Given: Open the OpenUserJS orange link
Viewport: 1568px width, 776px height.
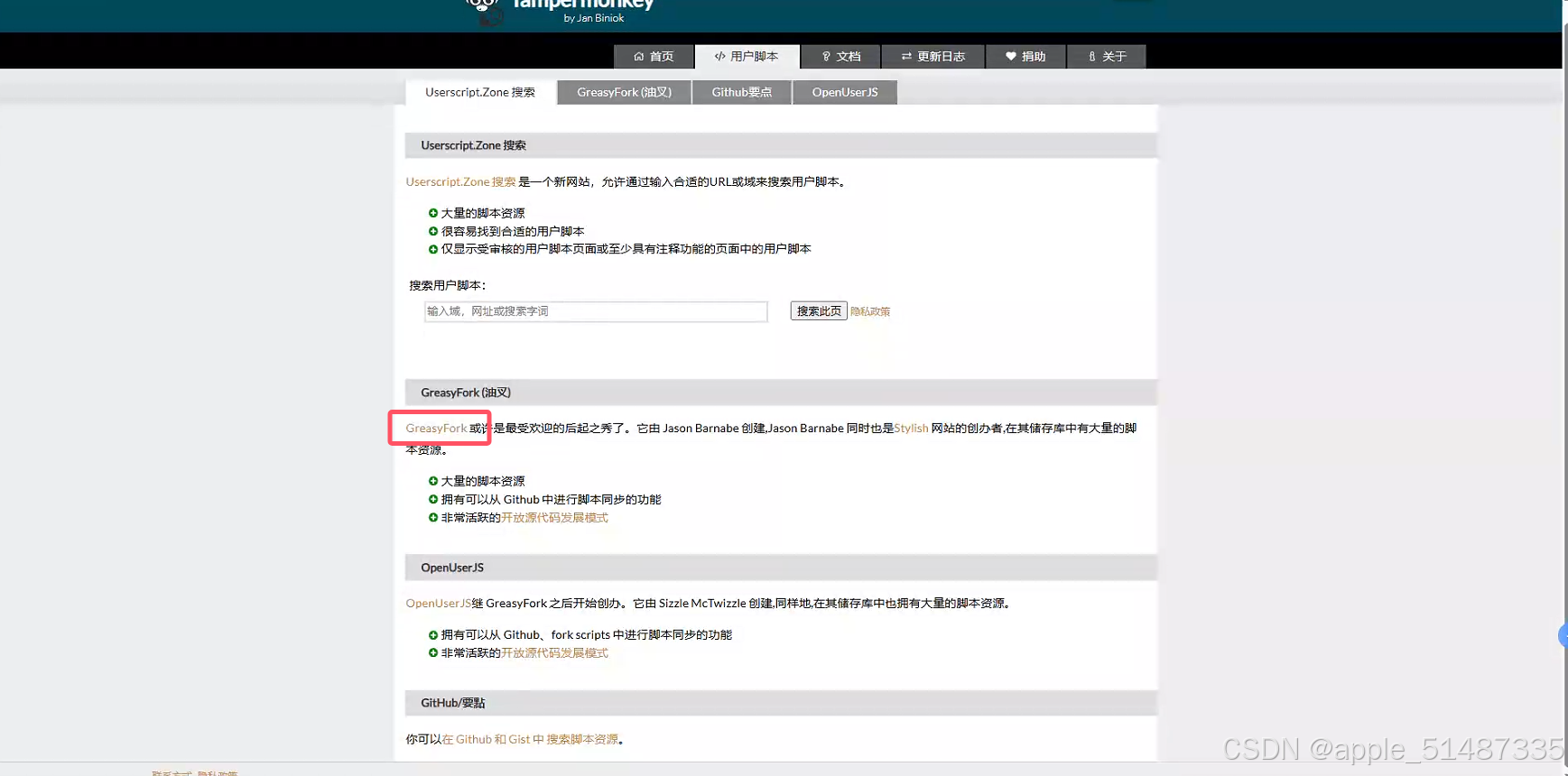Looking at the screenshot, I should point(438,604).
